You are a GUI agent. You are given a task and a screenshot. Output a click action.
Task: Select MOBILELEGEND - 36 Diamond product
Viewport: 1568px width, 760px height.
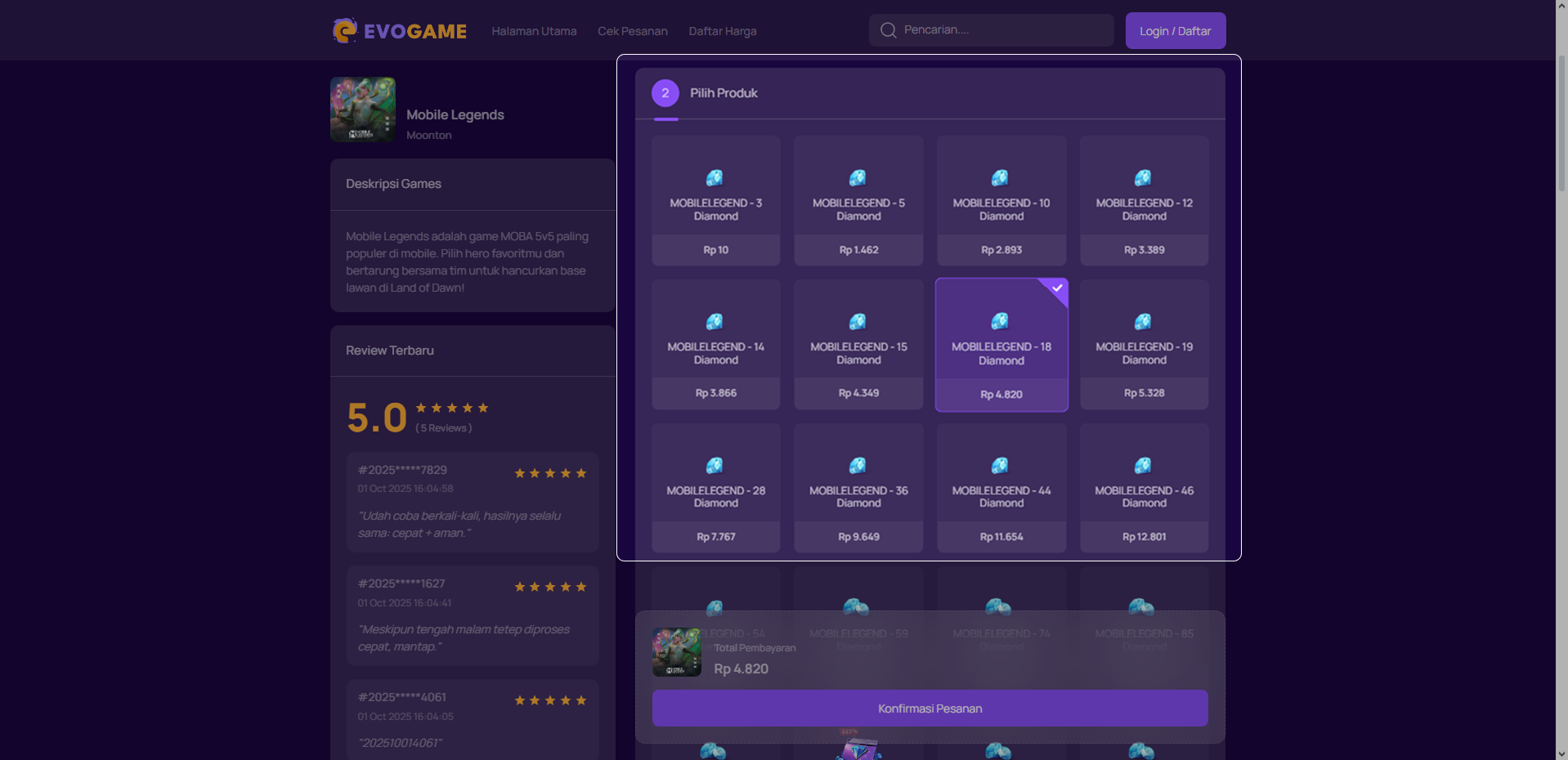click(x=858, y=488)
